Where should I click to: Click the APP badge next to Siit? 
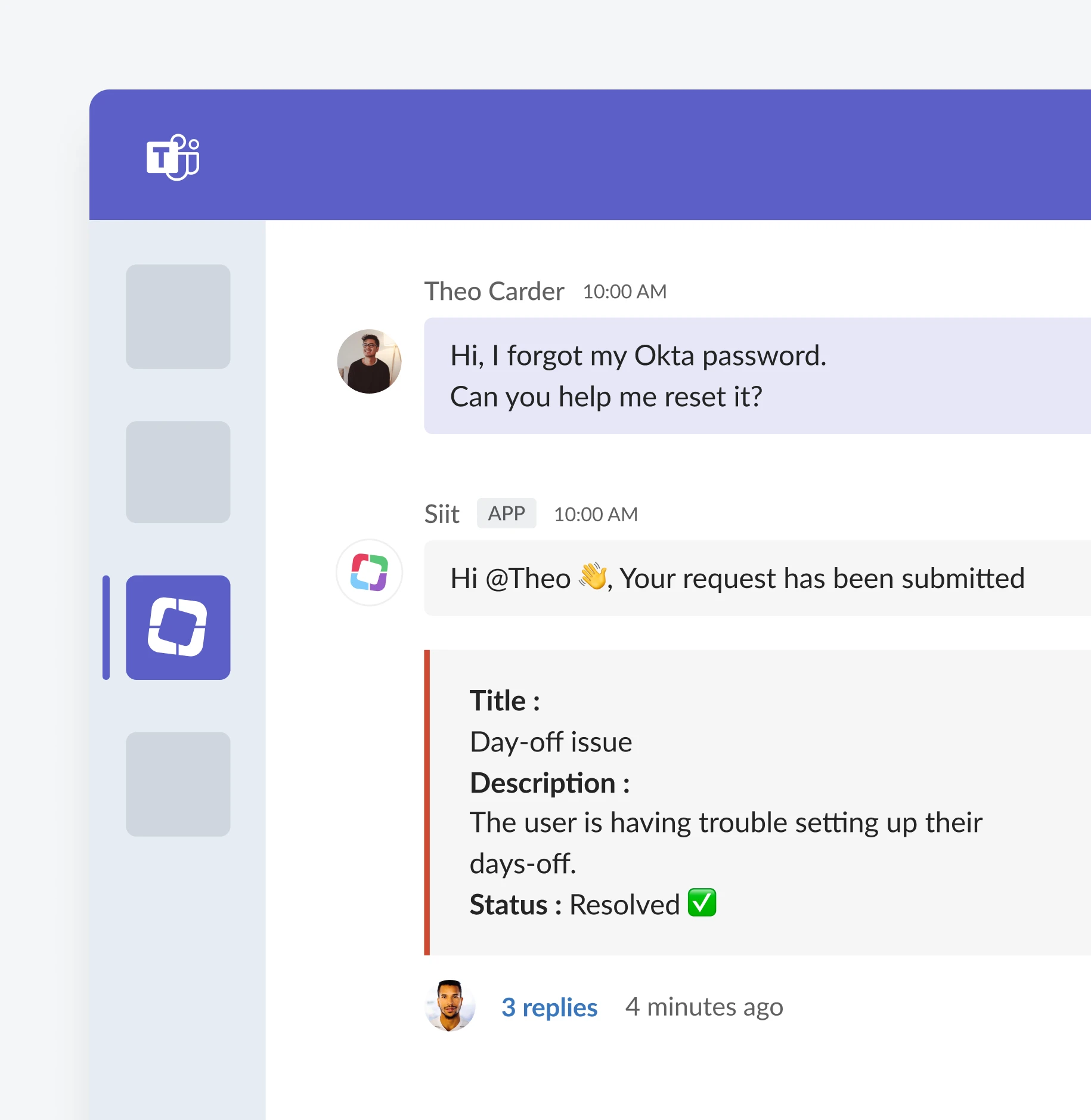click(x=506, y=513)
